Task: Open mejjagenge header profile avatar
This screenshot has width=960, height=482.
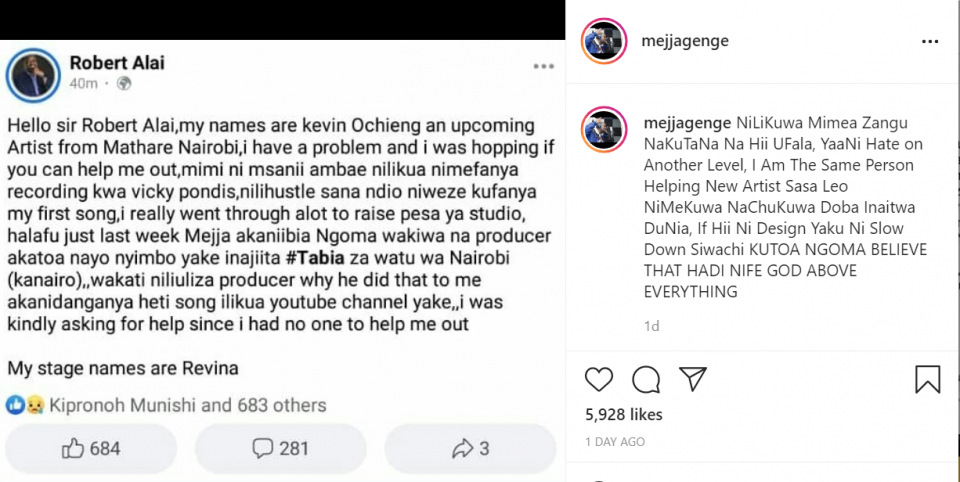Action: coord(604,41)
